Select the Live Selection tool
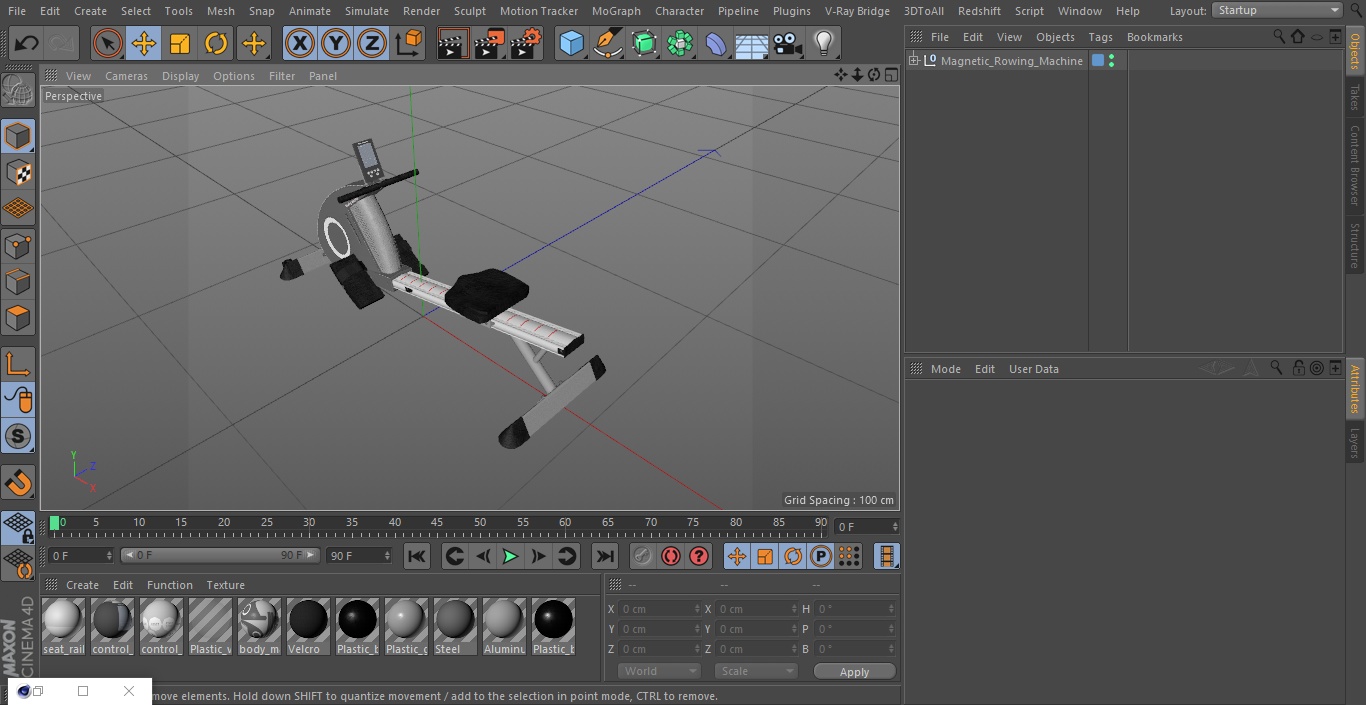This screenshot has height=705, width=1366. coord(108,44)
